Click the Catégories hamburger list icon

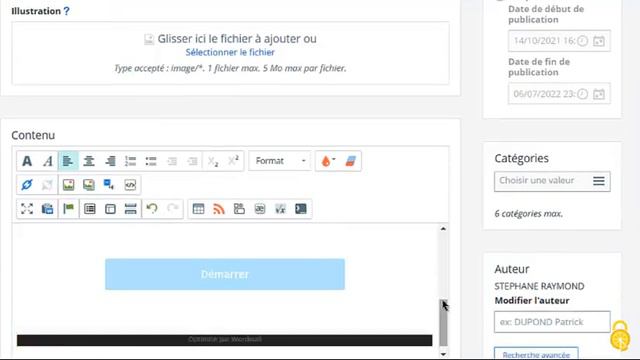[x=599, y=181]
